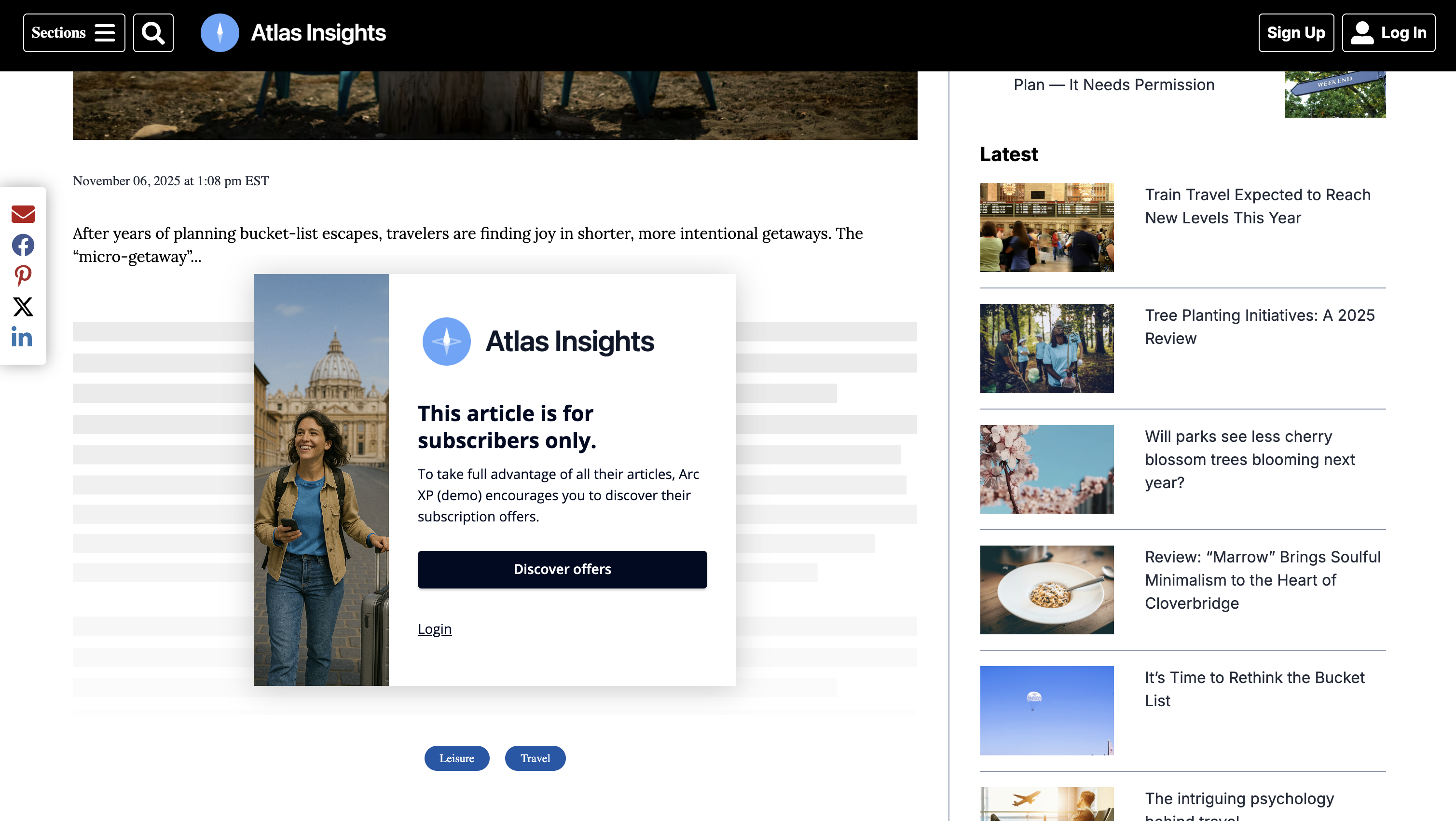Click Atlas Insights compass logo in header

[220, 33]
